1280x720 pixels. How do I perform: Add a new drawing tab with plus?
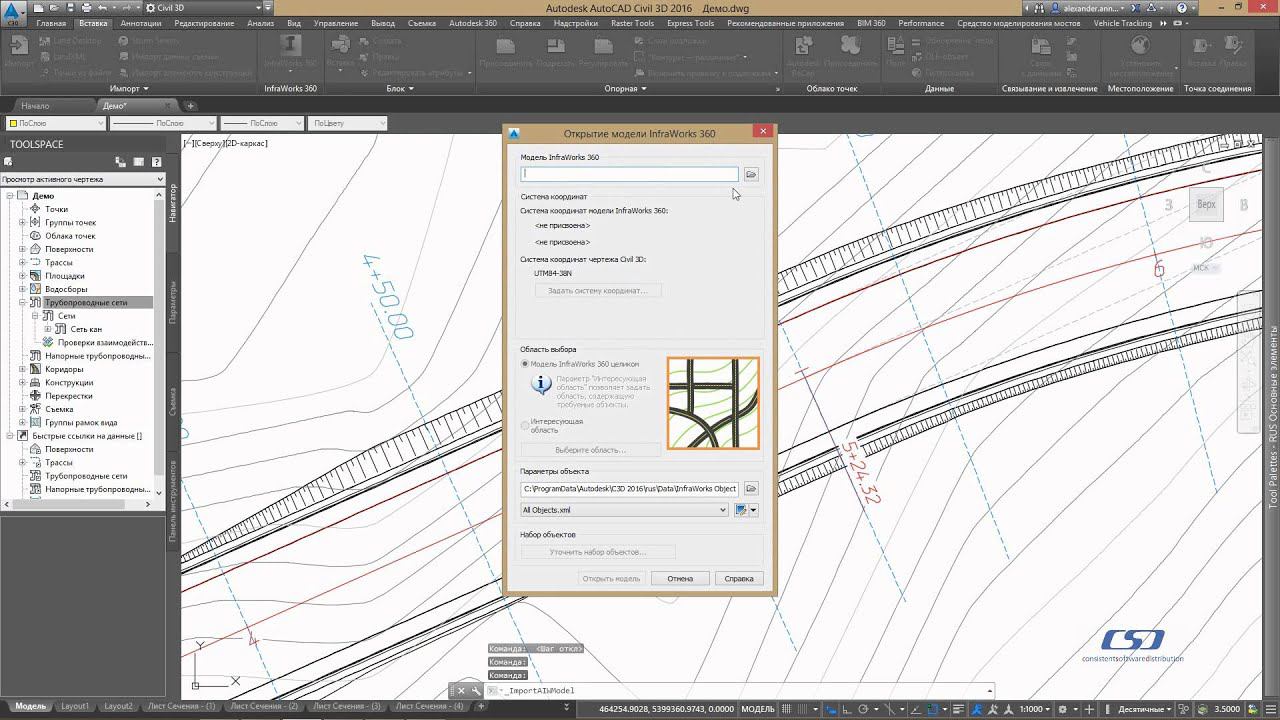(190, 106)
